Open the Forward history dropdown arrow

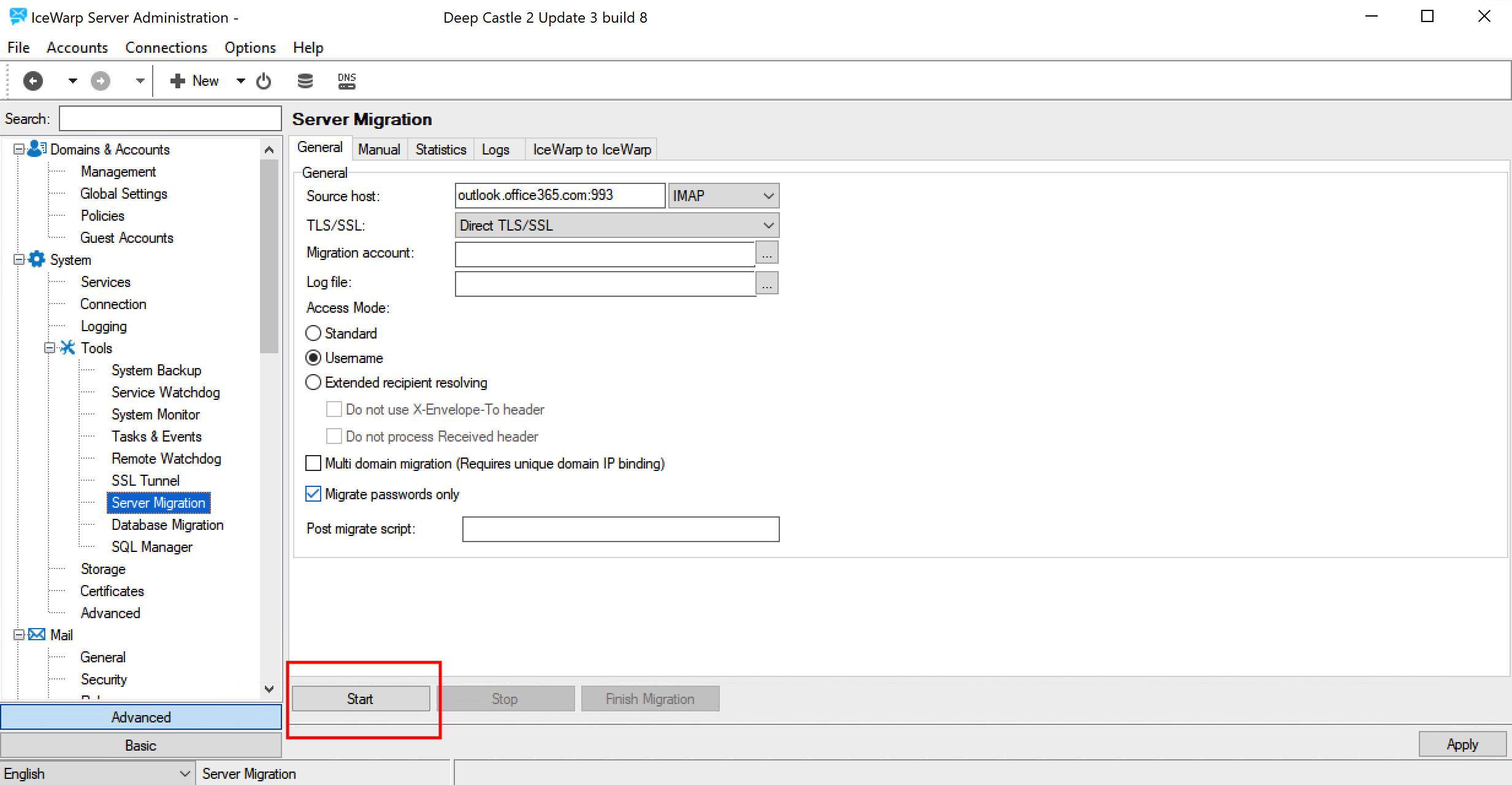click(140, 80)
